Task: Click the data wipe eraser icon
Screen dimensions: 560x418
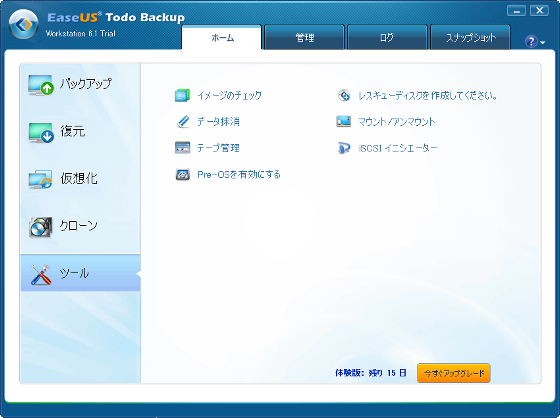Action: tap(183, 121)
